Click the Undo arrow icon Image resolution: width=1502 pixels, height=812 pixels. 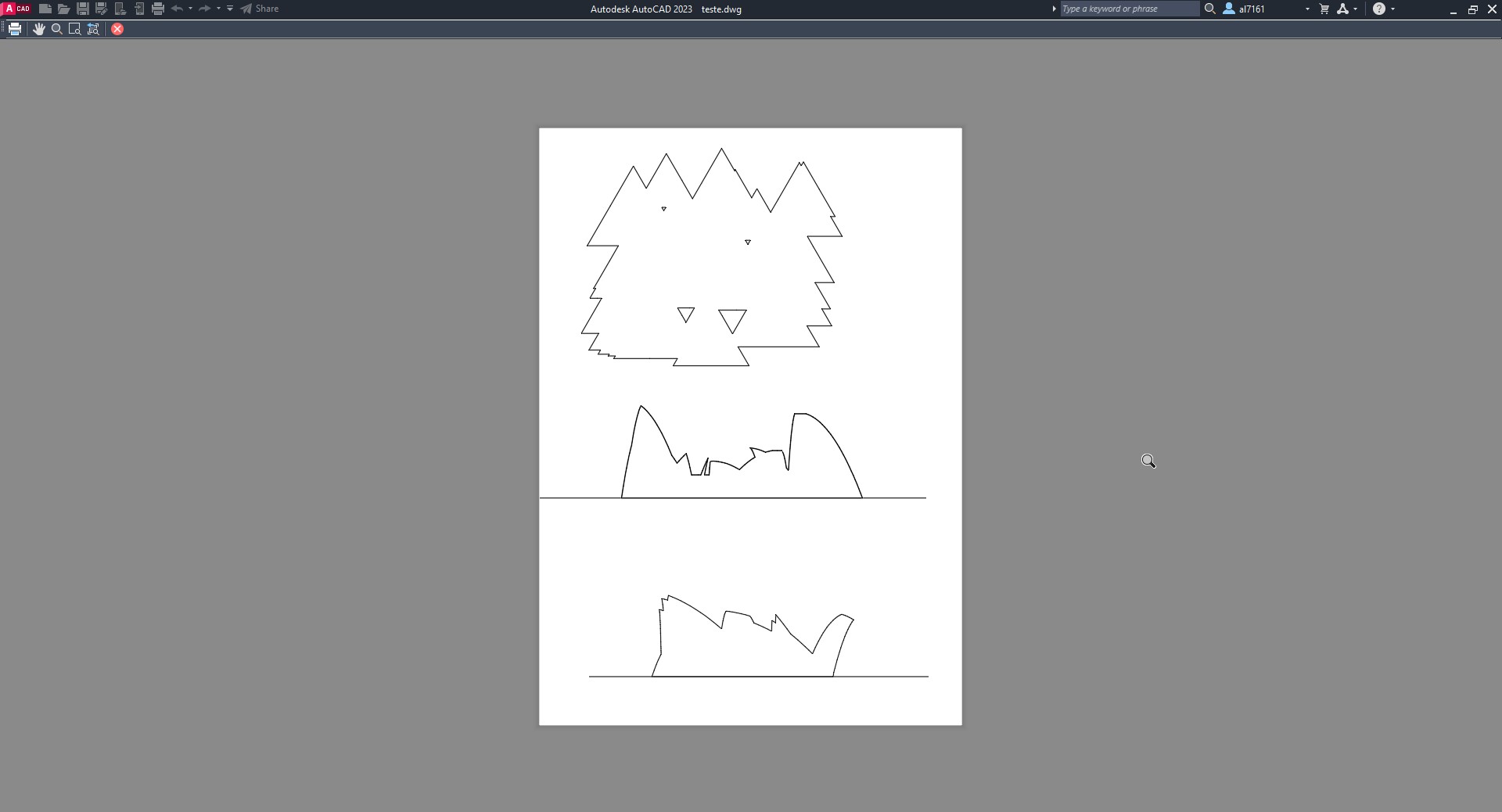177,9
